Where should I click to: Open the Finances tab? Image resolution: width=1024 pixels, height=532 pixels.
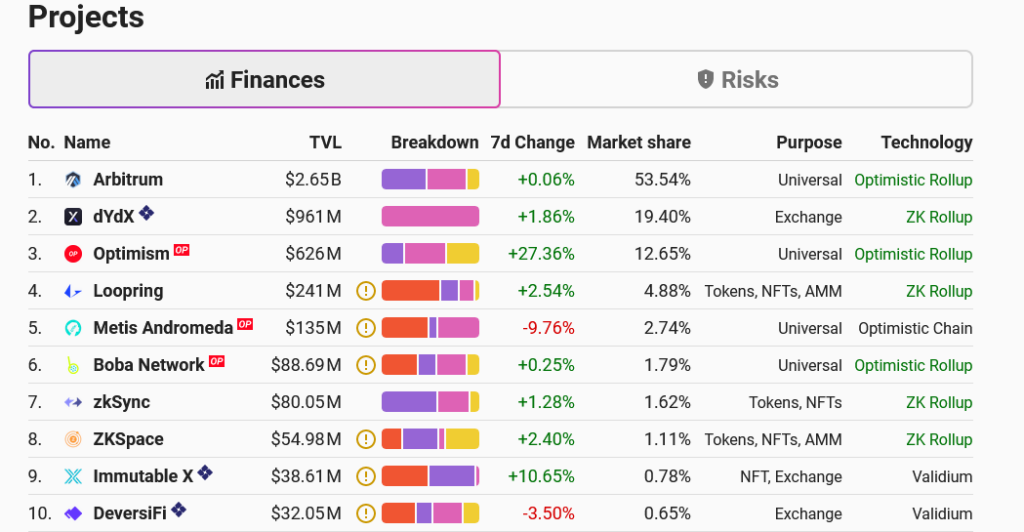(x=264, y=79)
